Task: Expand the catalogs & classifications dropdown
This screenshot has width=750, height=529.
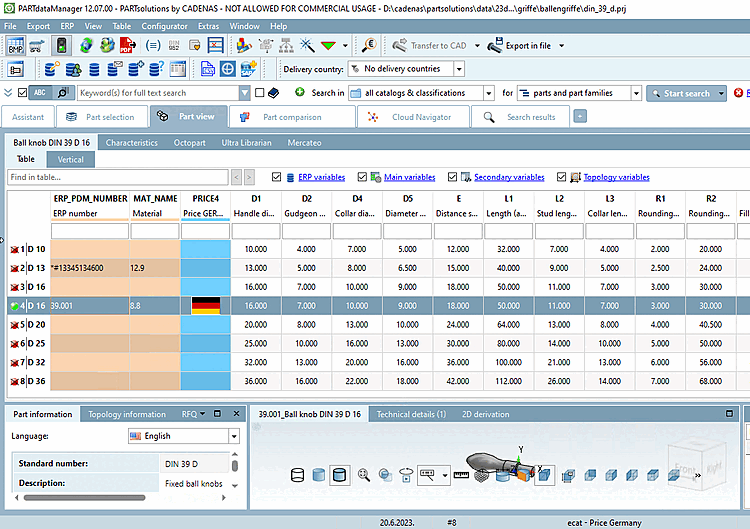Action: coord(490,93)
